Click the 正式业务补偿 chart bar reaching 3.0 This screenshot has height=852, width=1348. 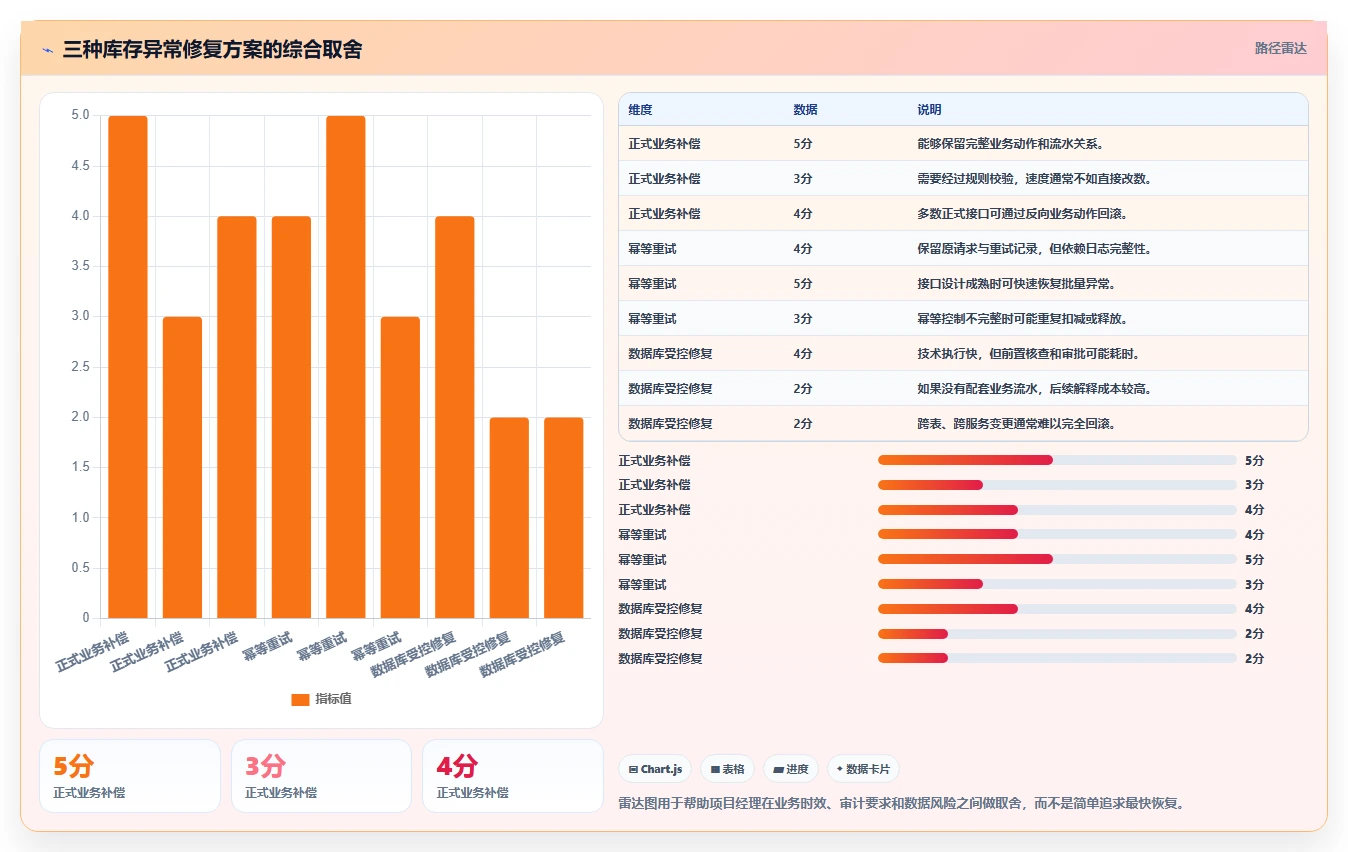[182, 467]
